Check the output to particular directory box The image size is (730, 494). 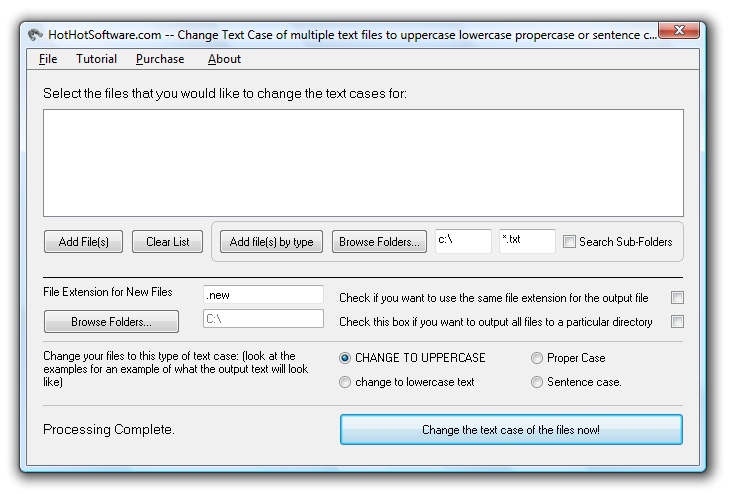click(x=677, y=321)
